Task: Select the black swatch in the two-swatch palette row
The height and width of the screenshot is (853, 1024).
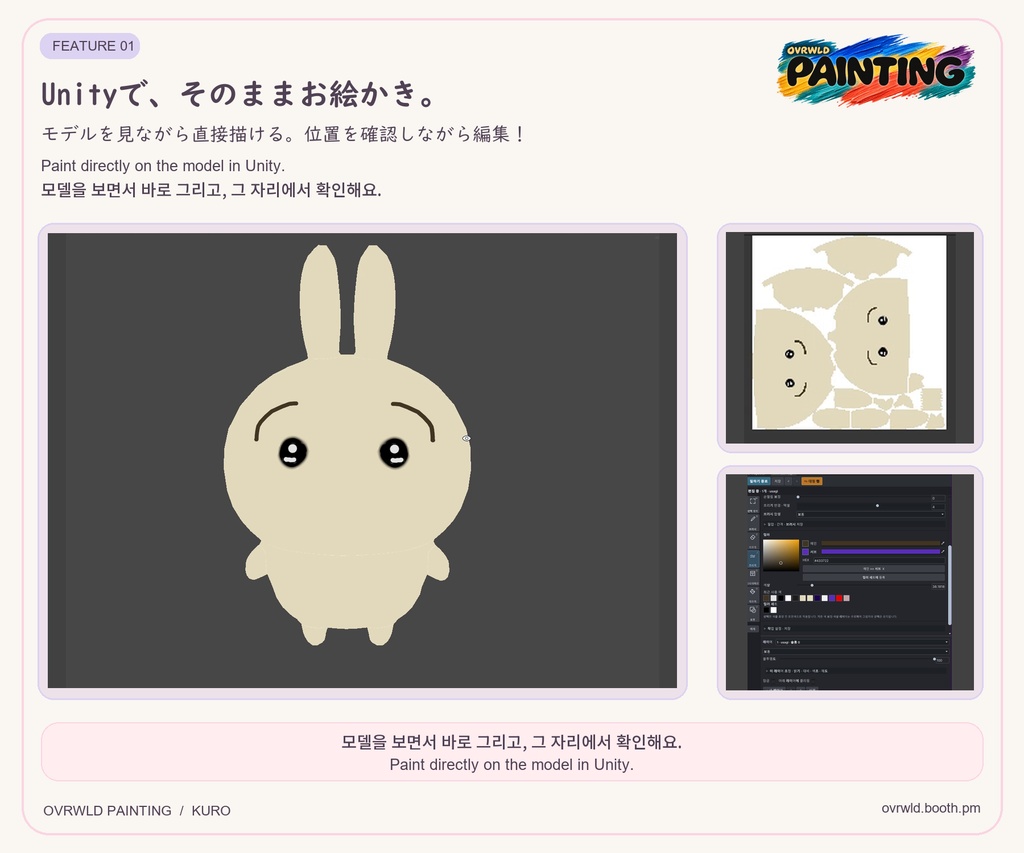Action: [x=766, y=610]
